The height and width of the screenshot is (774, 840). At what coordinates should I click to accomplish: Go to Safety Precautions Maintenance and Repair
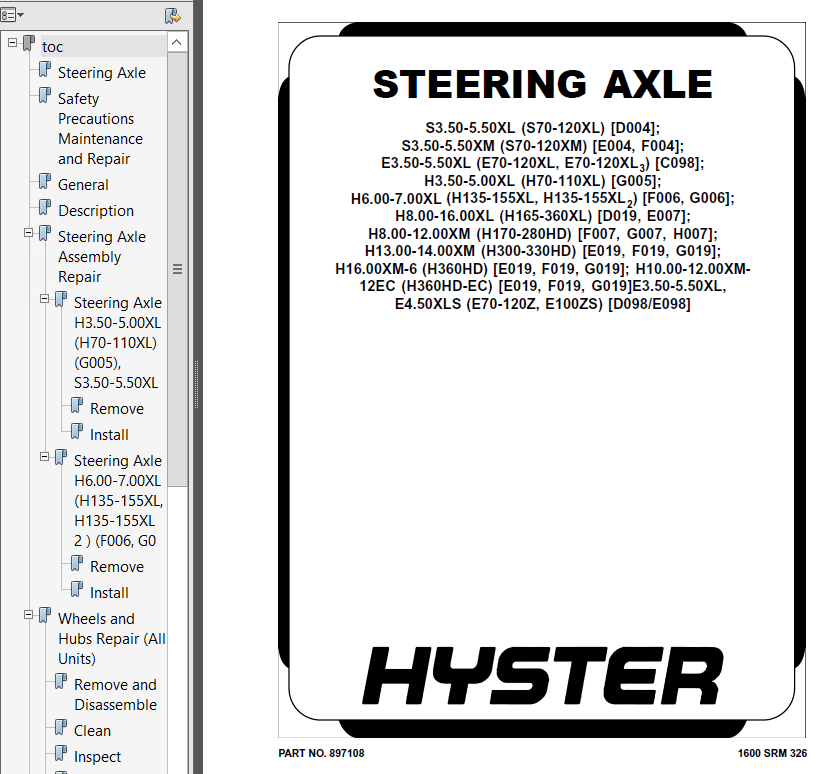100,129
